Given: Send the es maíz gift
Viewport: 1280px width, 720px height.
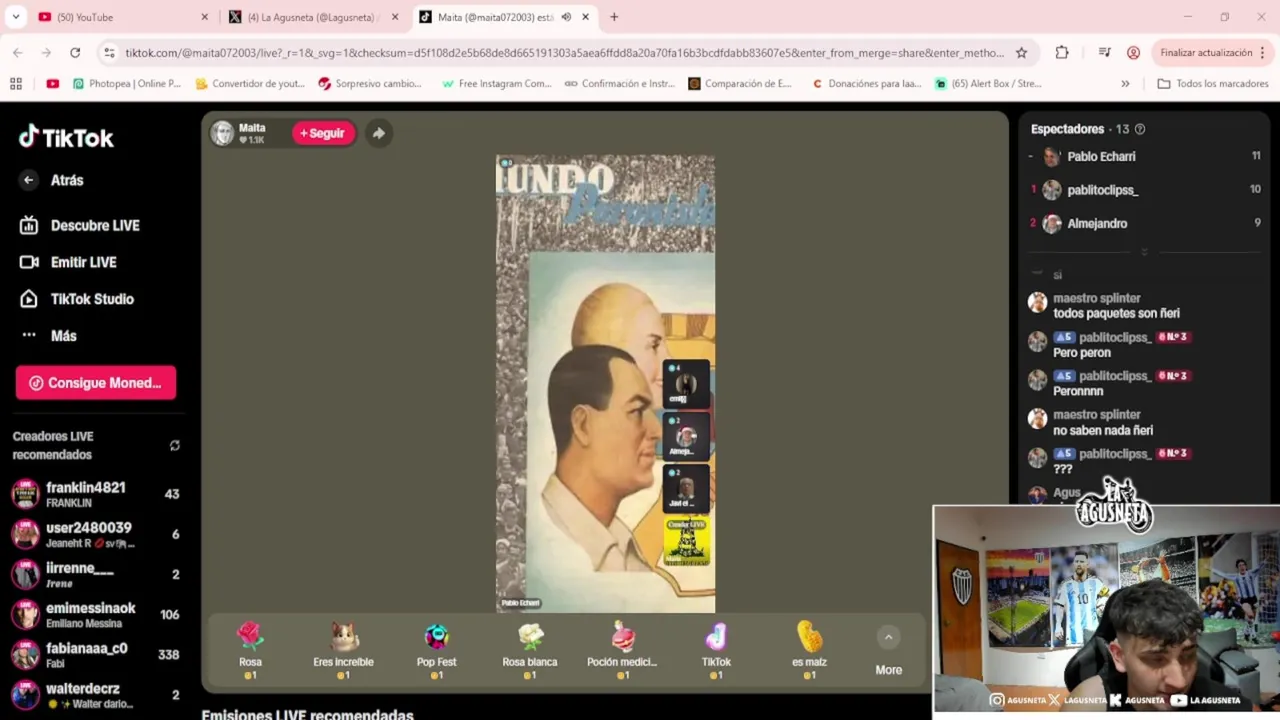Looking at the screenshot, I should [x=809, y=650].
